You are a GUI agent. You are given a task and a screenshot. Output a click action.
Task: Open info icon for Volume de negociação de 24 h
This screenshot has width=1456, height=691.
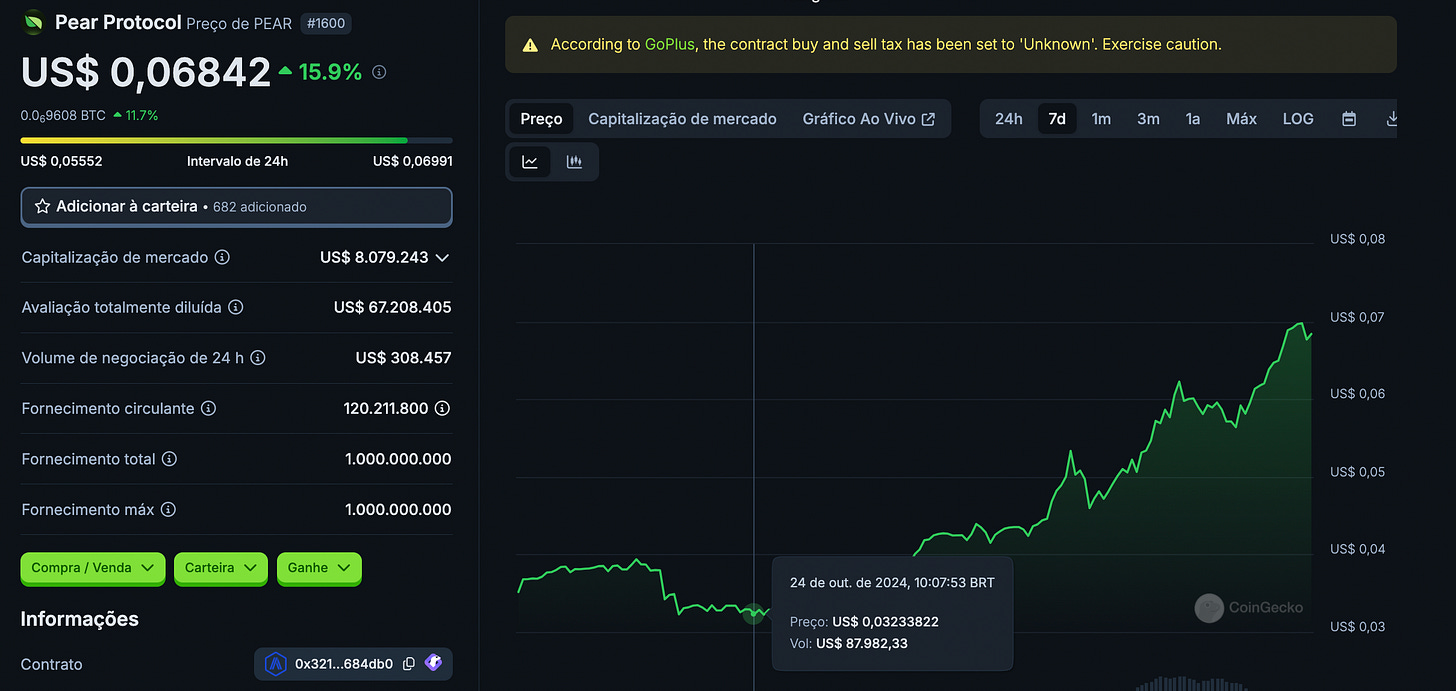tap(258, 358)
